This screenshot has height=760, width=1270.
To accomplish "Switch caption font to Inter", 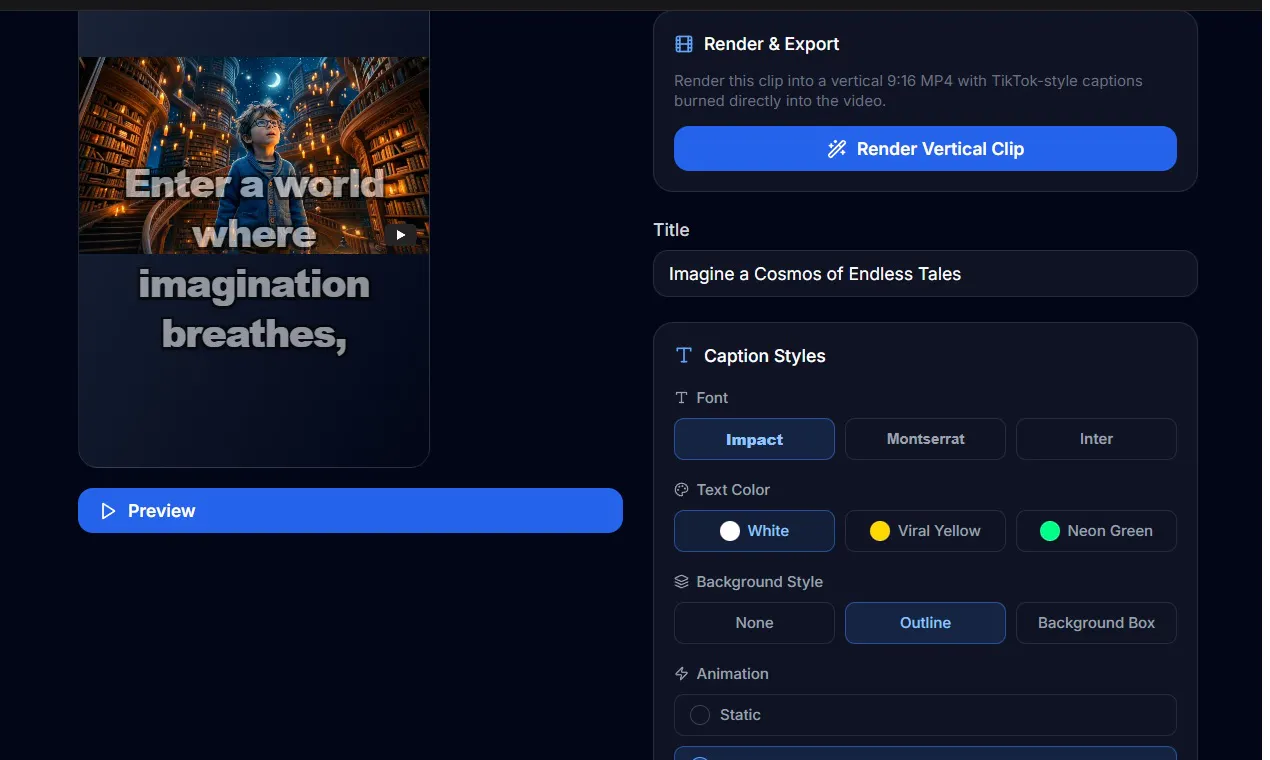I will point(1096,439).
